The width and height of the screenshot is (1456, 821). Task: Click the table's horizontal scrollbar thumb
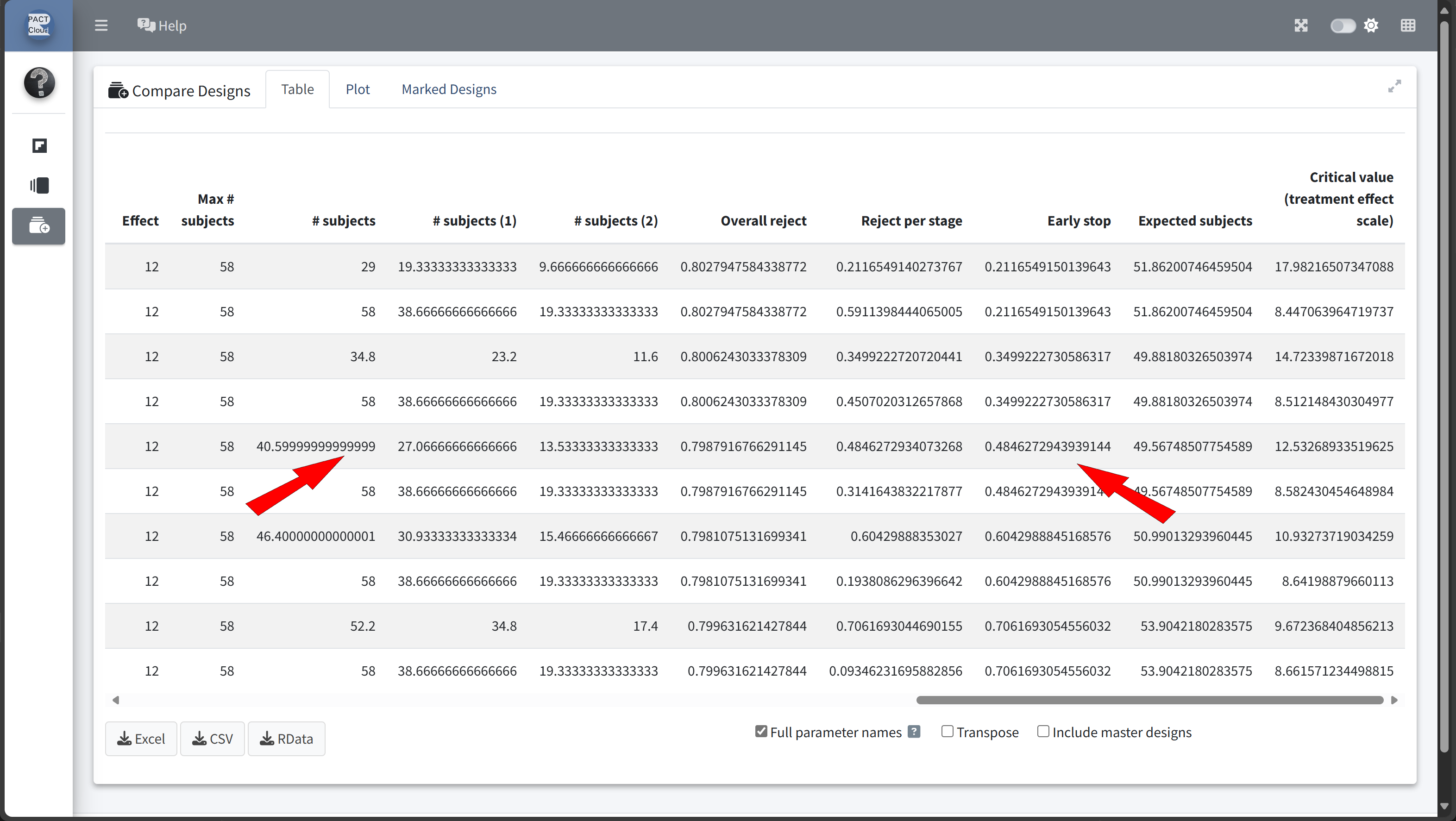tap(1149, 700)
